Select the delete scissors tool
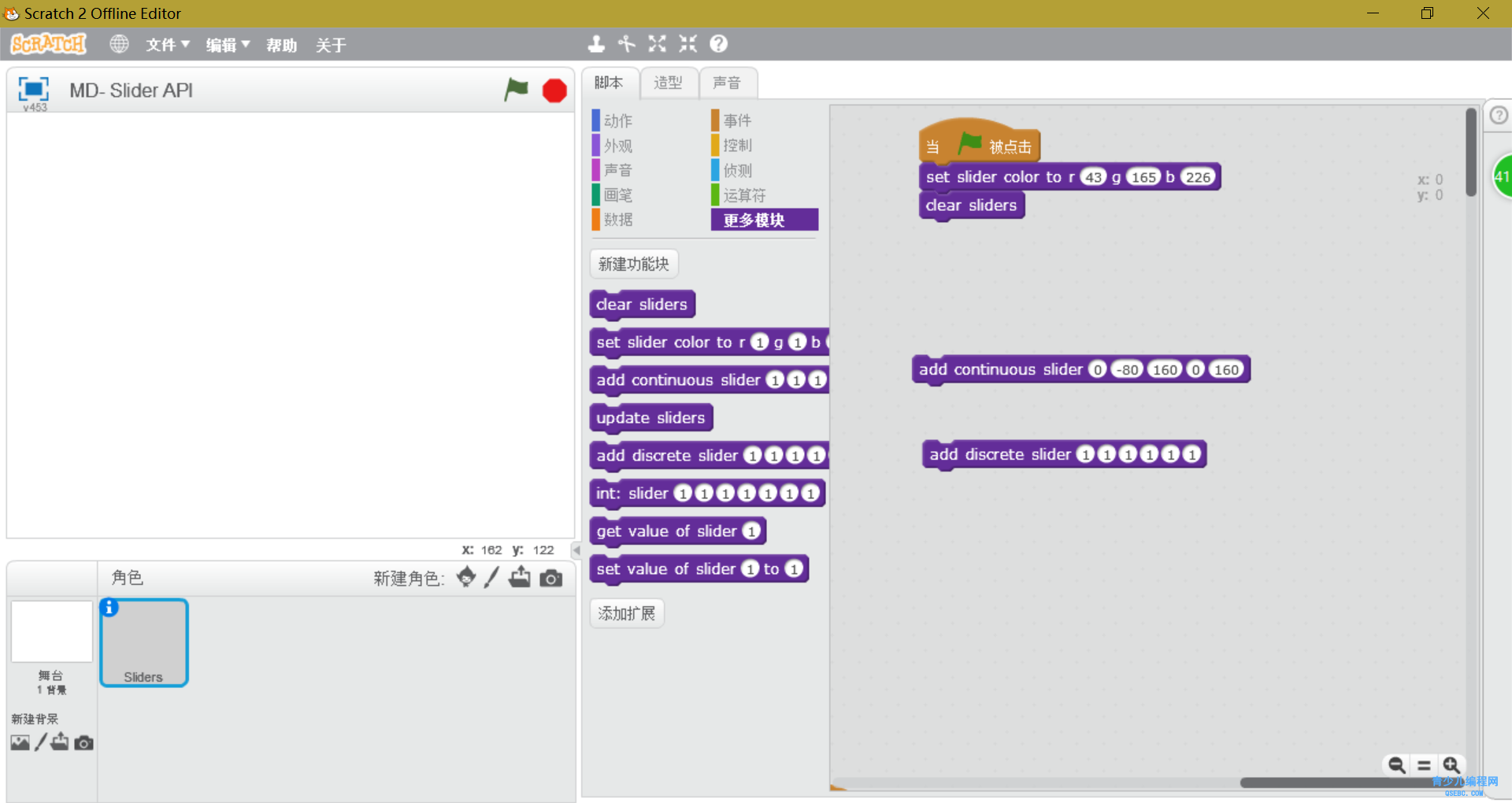The image size is (1512, 803). click(x=627, y=44)
